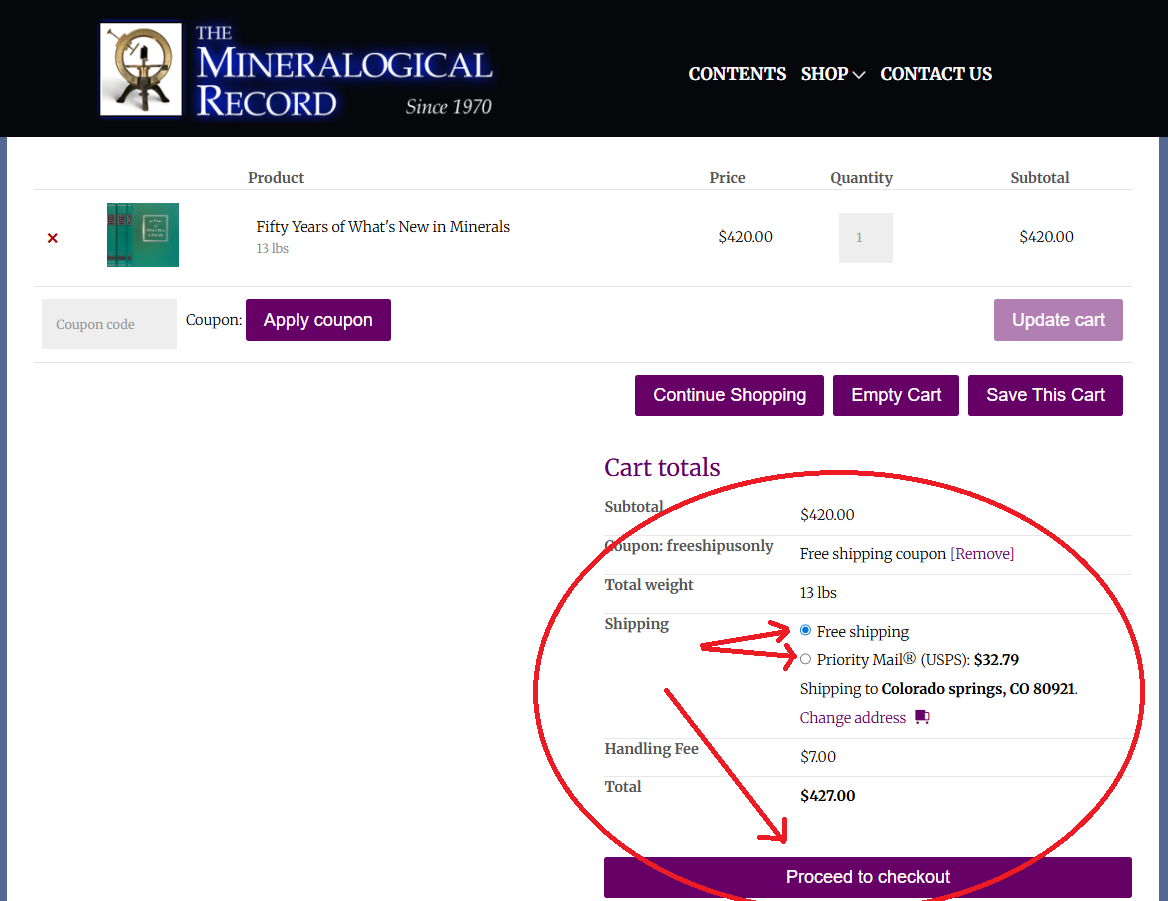Proceed to checkout
This screenshot has width=1168, height=901.
[x=867, y=877]
